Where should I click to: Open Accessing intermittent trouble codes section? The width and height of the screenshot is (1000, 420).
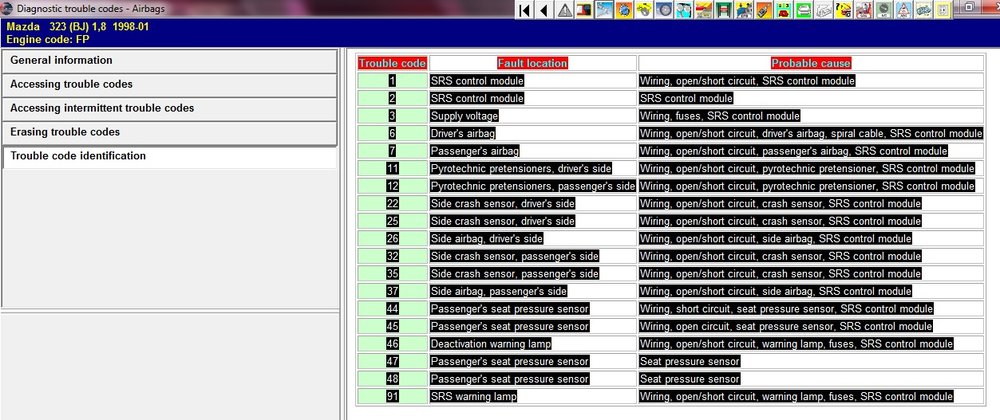[x=169, y=108]
